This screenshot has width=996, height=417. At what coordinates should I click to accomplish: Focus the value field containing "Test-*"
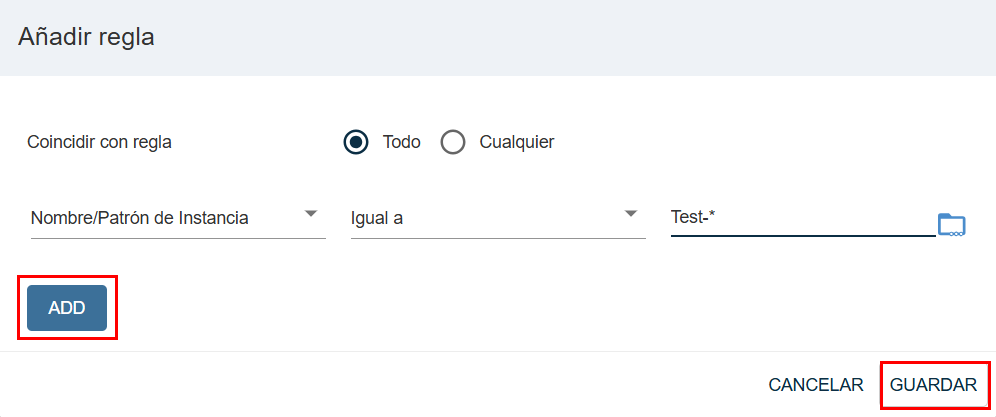tap(802, 218)
